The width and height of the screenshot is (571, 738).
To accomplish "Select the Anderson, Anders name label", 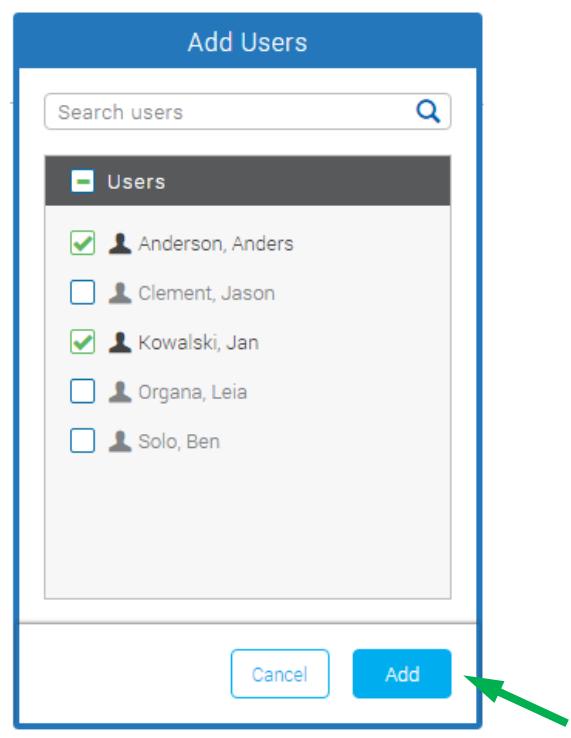I will (216, 244).
